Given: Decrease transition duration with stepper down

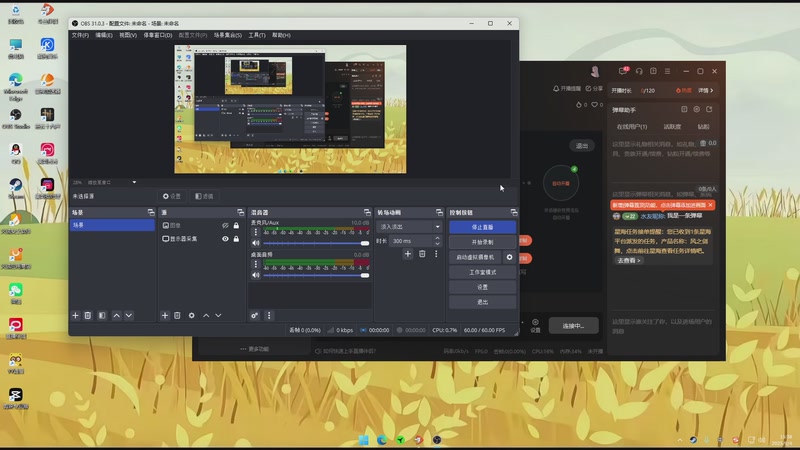Looking at the screenshot, I should [x=437, y=244].
